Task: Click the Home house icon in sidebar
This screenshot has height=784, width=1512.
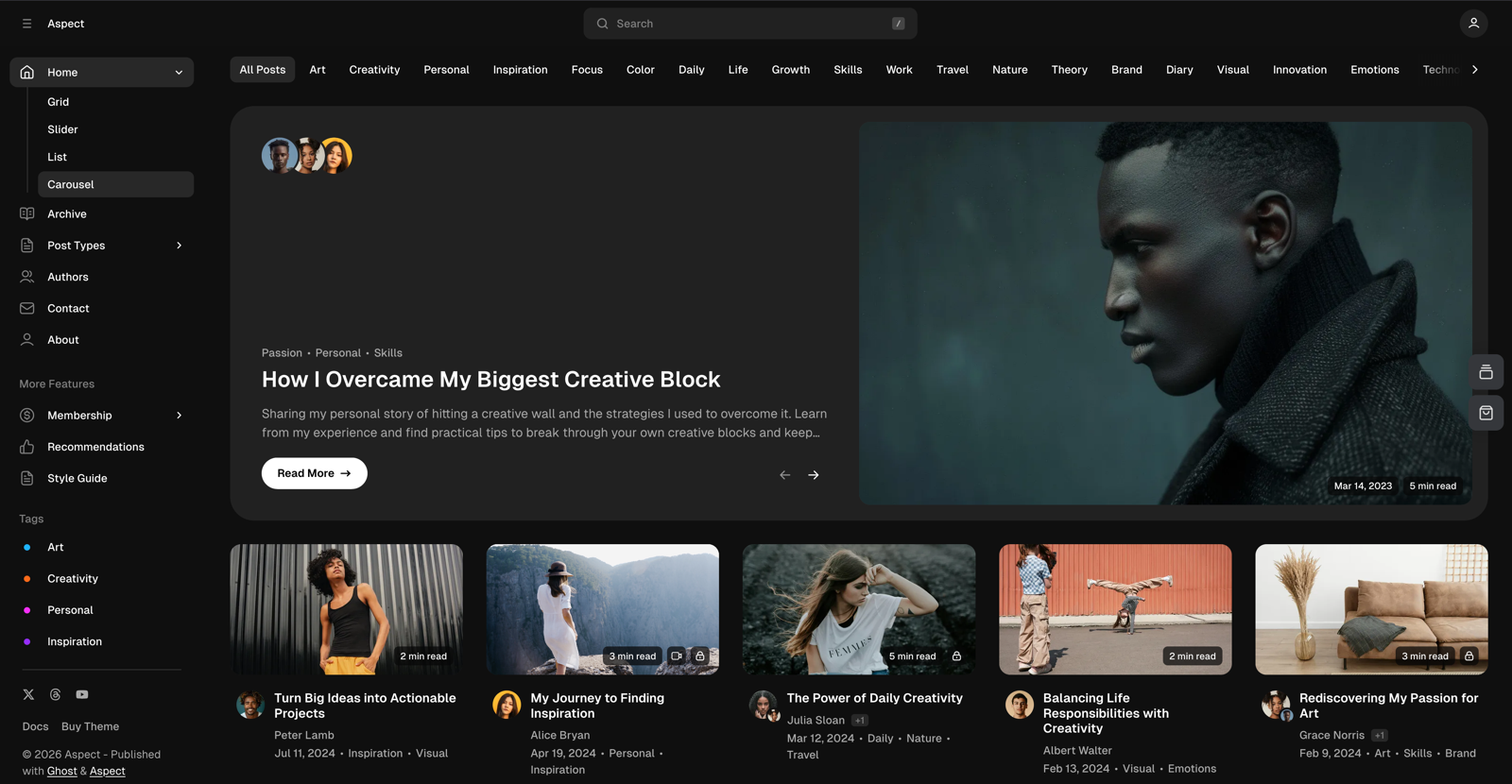Action: click(x=27, y=72)
